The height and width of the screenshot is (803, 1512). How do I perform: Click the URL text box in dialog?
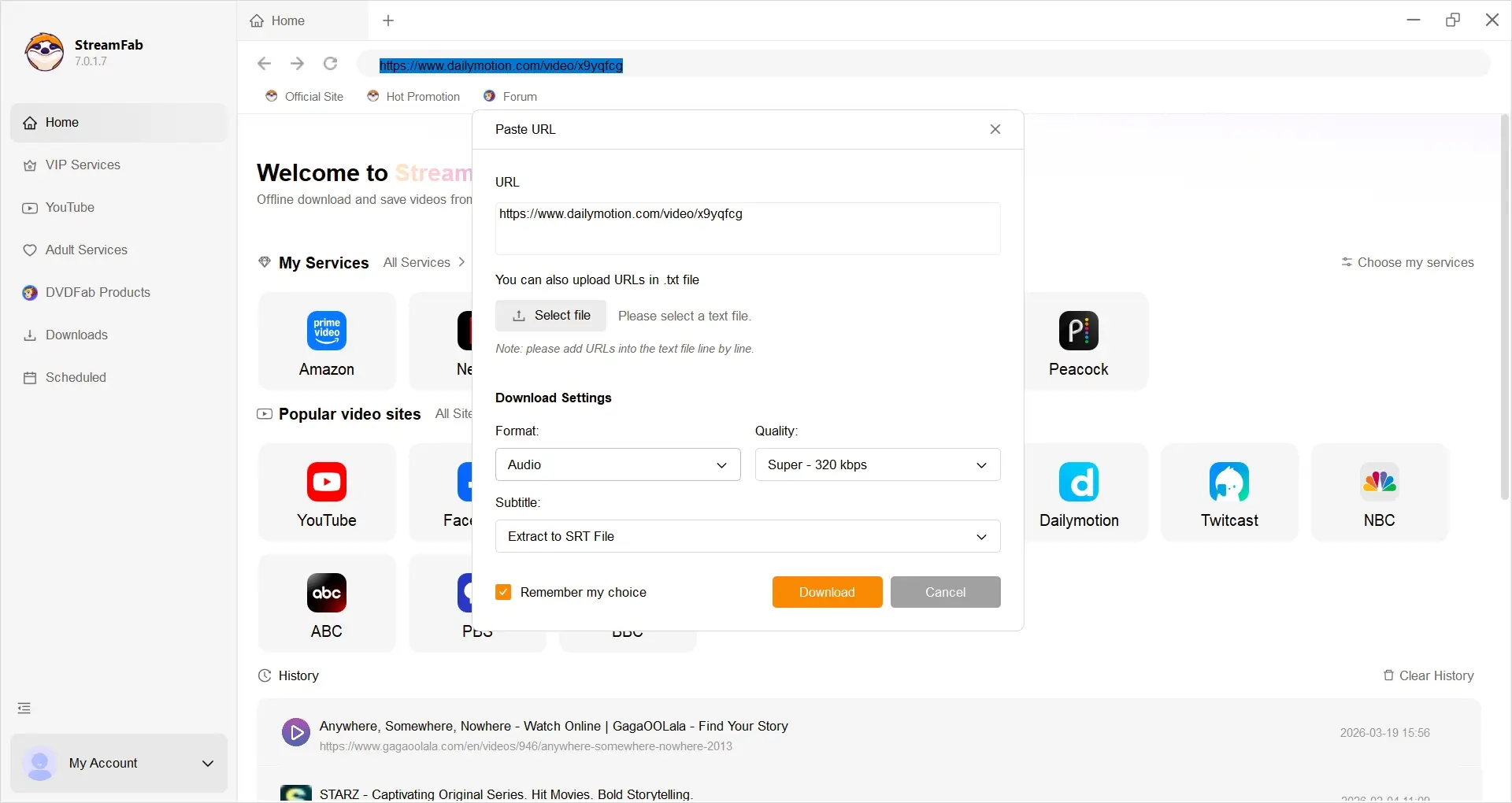748,228
